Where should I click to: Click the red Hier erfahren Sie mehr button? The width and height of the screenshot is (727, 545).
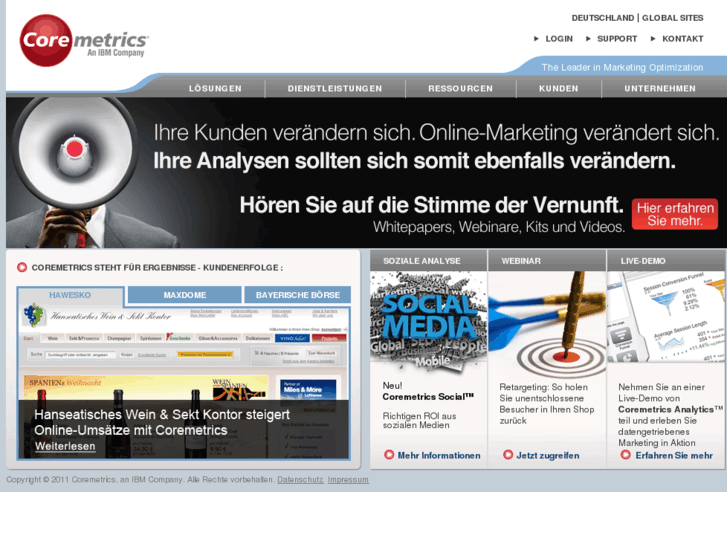point(675,214)
